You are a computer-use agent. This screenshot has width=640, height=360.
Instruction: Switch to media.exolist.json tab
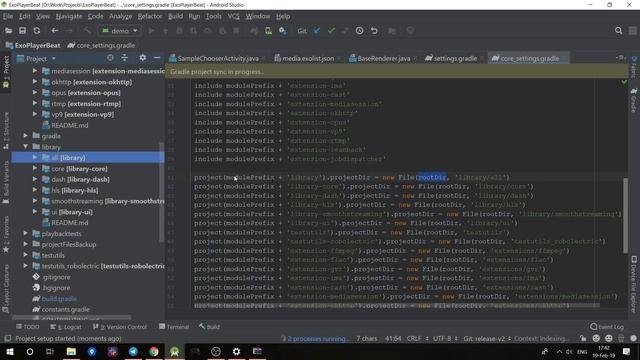point(308,58)
